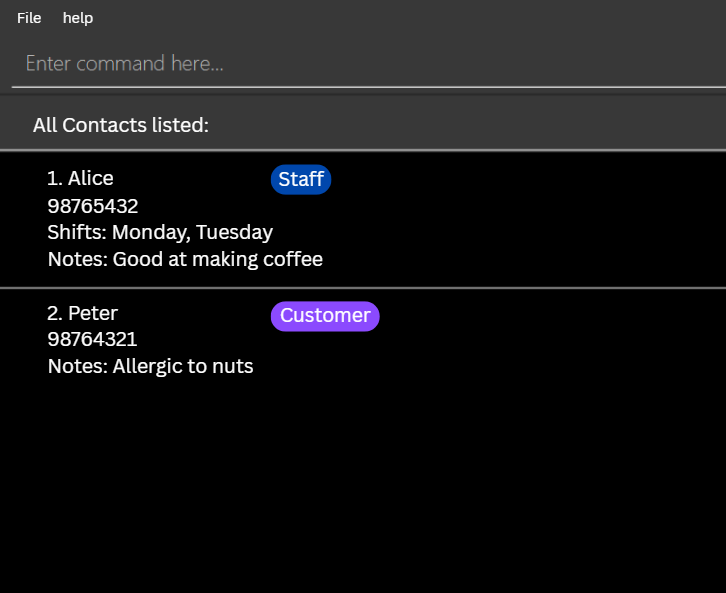Open the File menu
The image size is (726, 593).
coord(29,18)
